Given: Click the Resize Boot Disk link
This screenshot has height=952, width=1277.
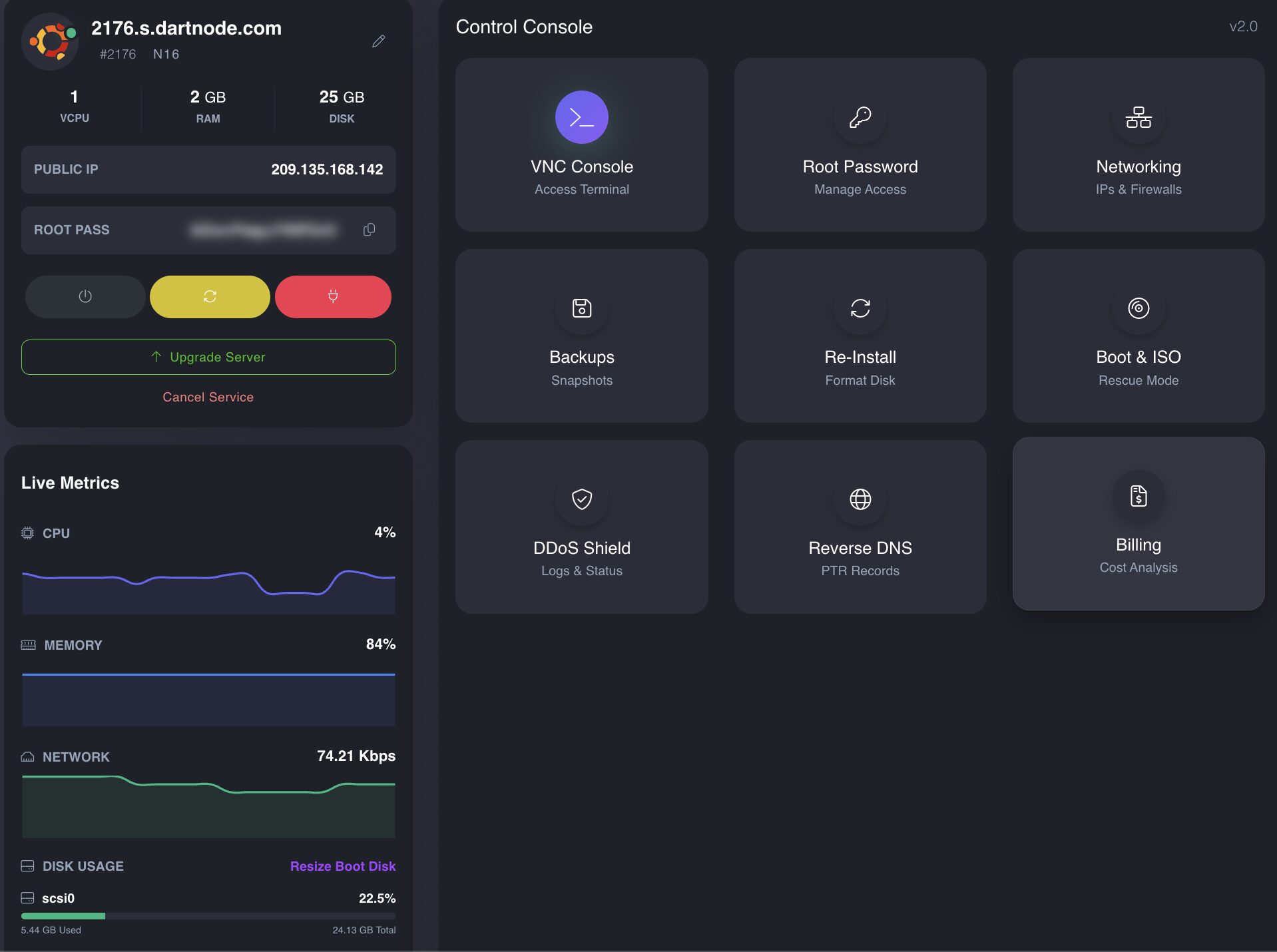Looking at the screenshot, I should click(x=342, y=866).
